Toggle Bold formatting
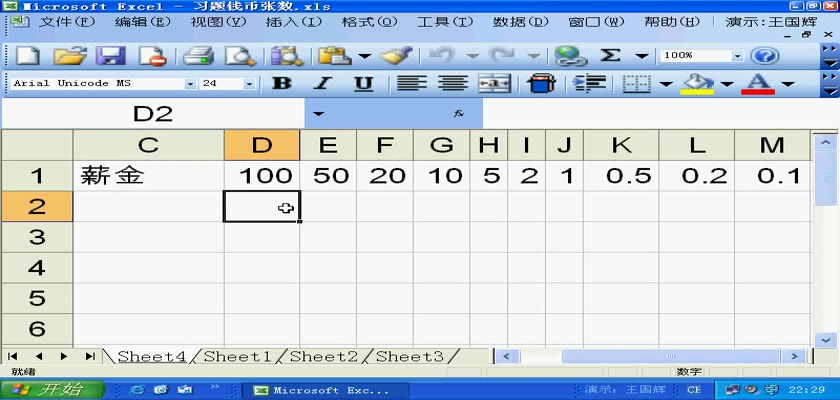 [x=283, y=84]
